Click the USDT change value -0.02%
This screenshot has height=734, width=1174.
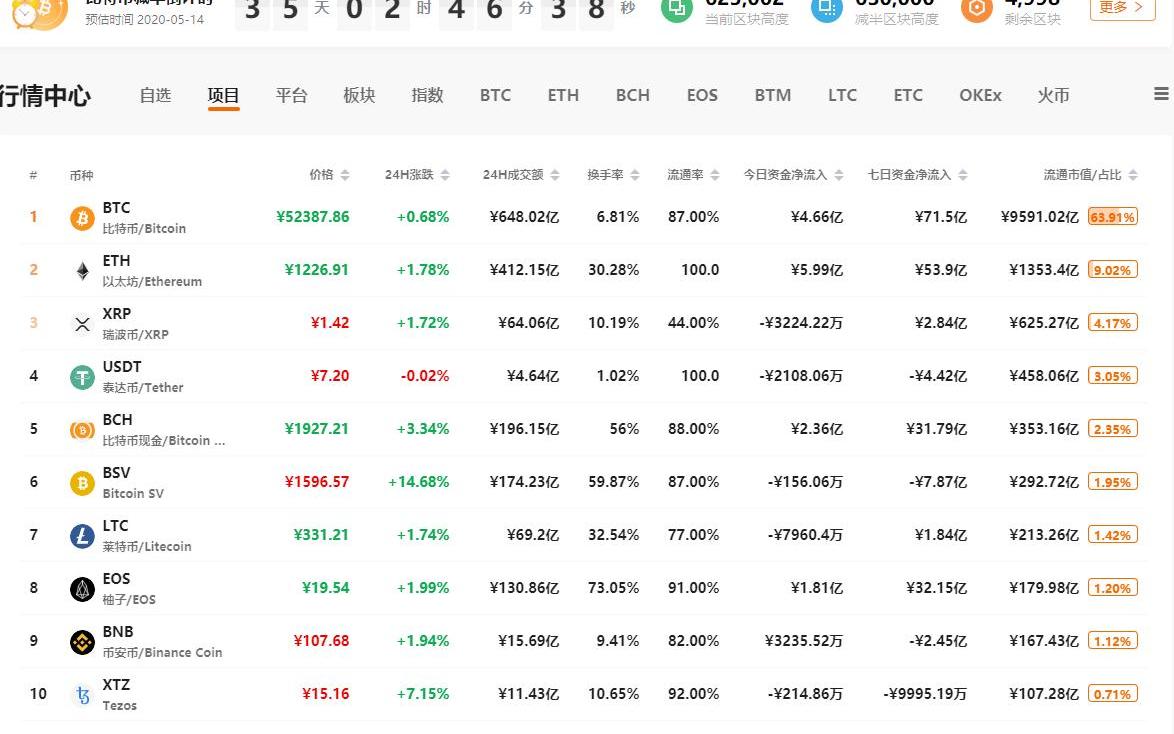click(425, 376)
